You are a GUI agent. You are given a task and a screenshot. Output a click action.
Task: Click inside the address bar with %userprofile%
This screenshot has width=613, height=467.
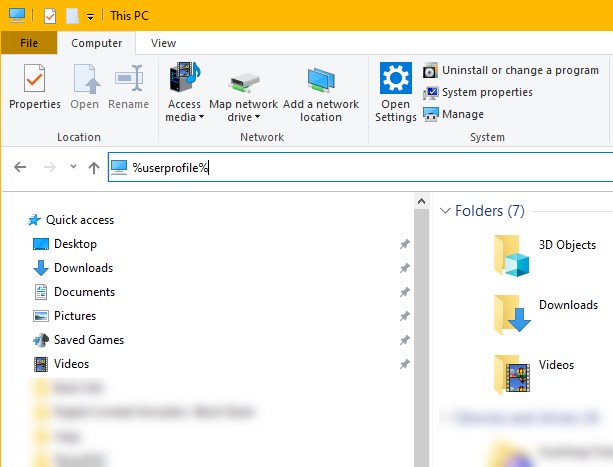[x=360, y=167]
